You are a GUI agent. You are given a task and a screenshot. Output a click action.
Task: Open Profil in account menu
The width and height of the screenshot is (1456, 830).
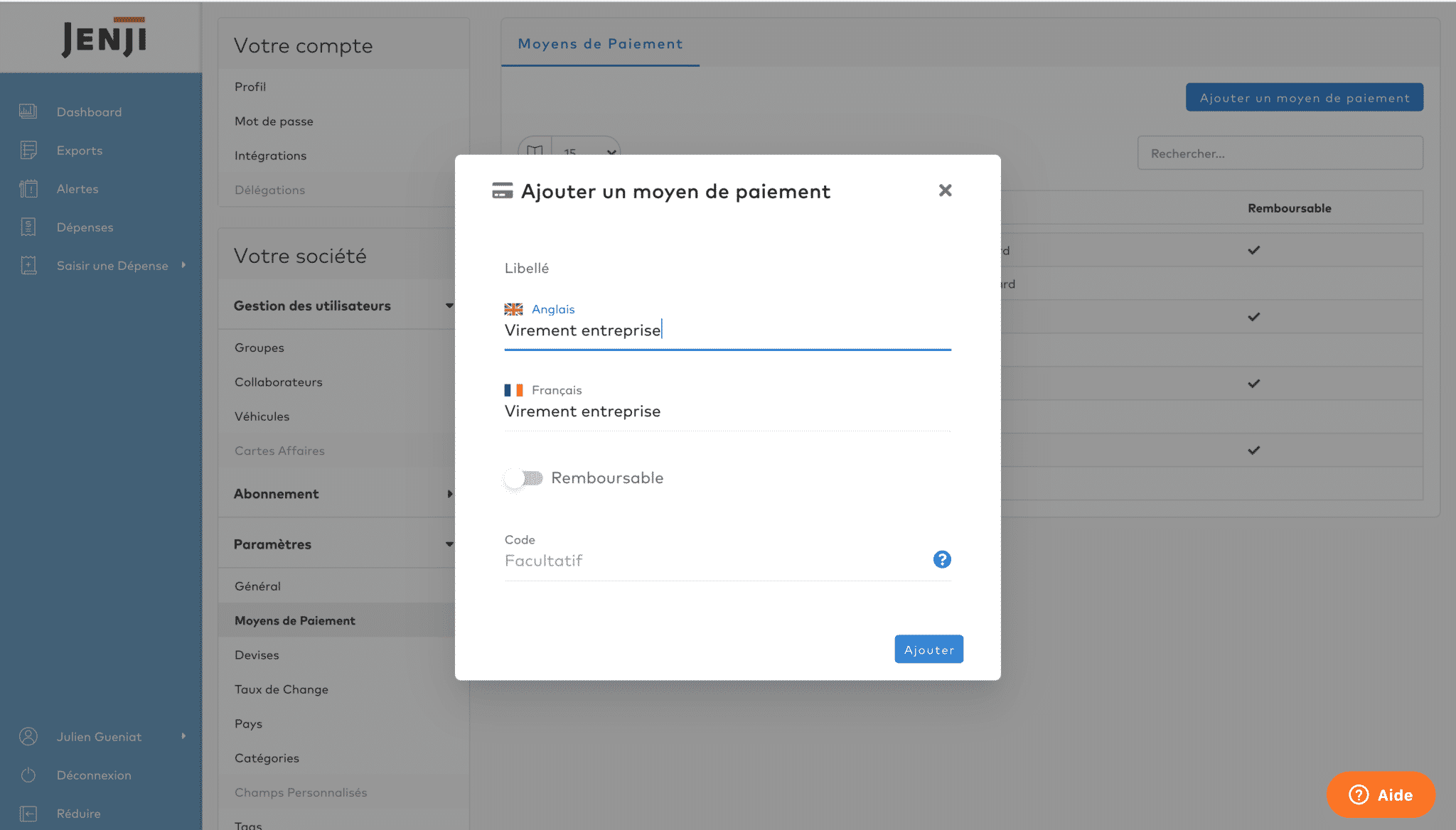coord(250,87)
